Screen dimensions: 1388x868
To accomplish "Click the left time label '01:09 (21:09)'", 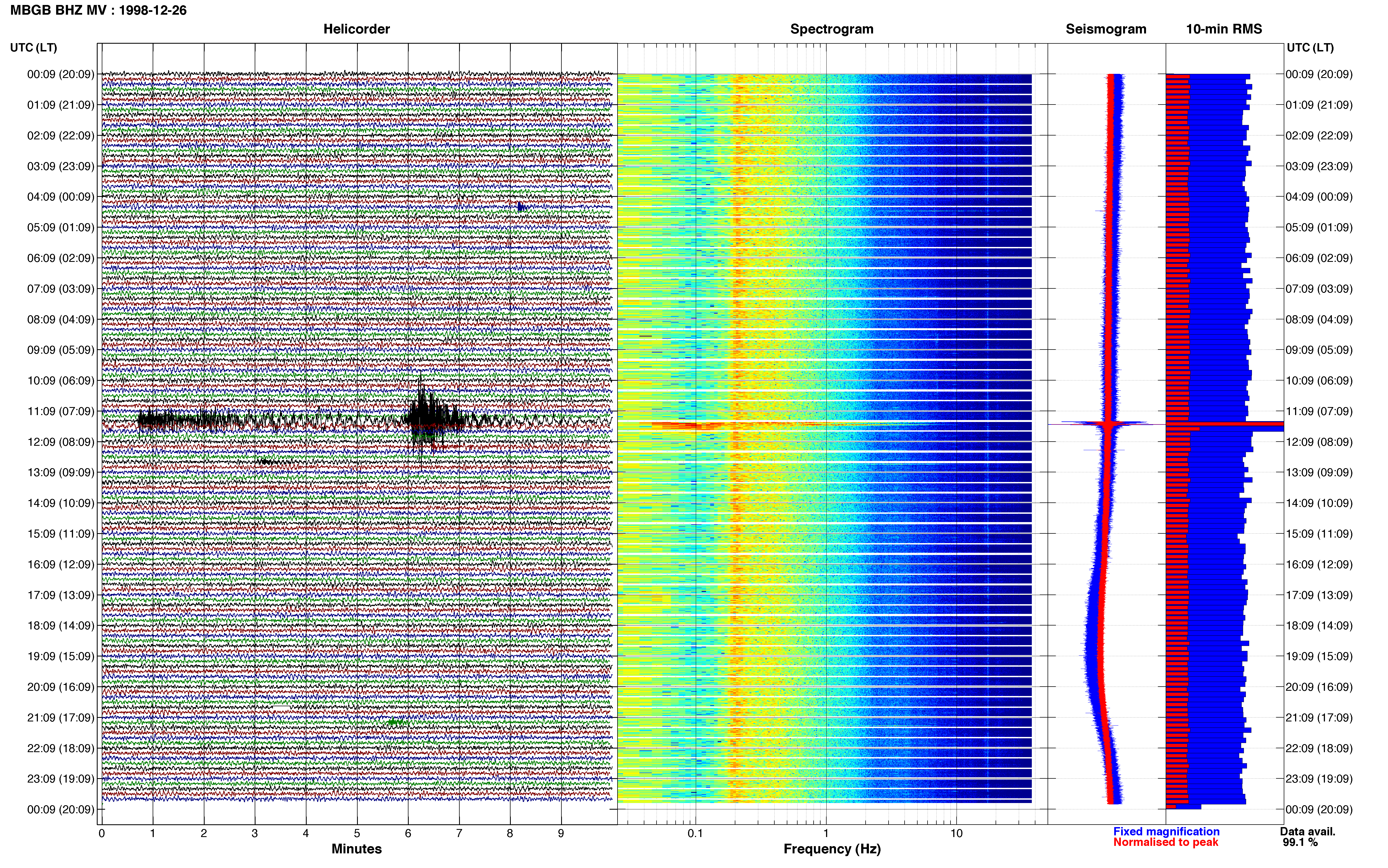I will point(61,105).
